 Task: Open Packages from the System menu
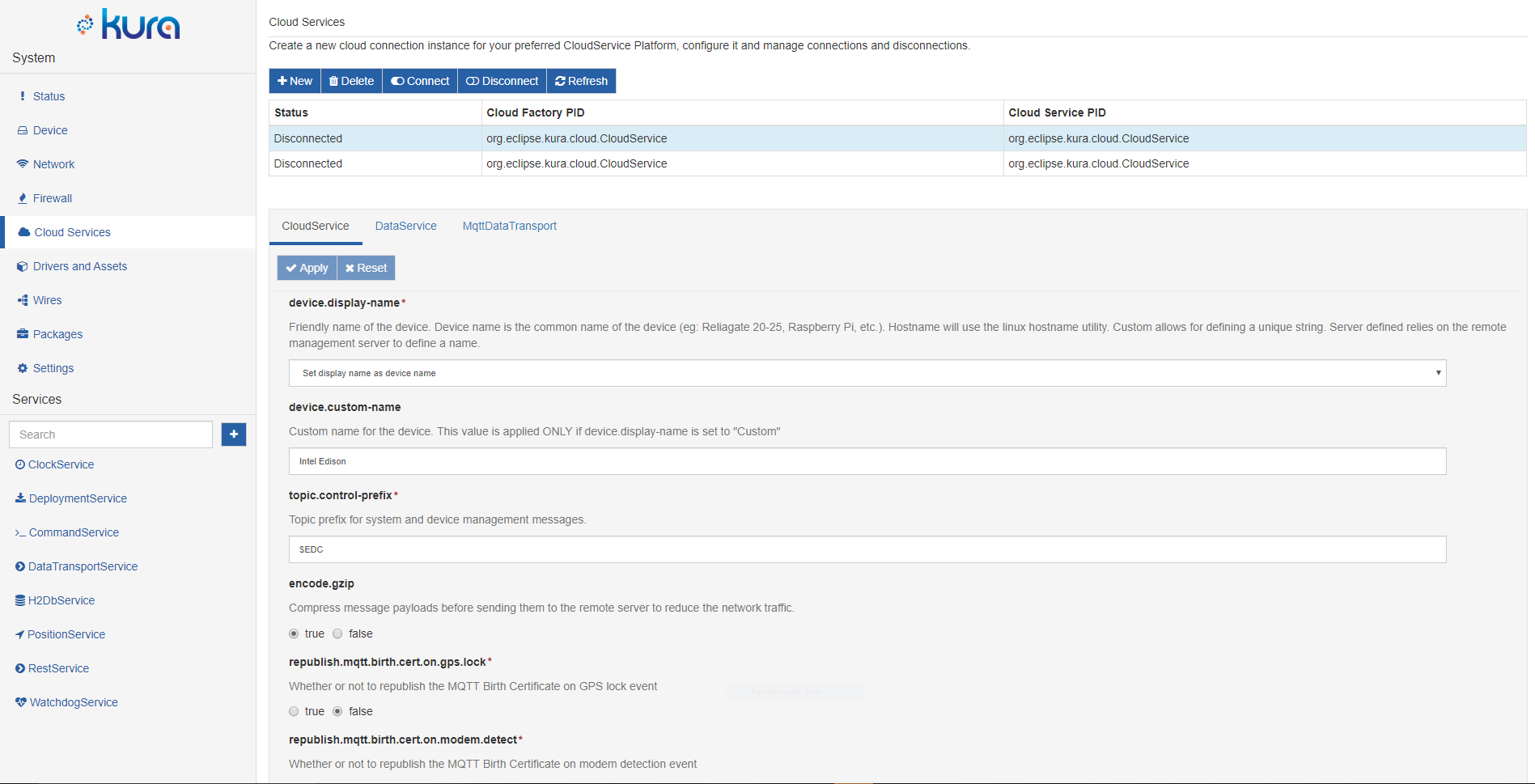[x=57, y=334]
